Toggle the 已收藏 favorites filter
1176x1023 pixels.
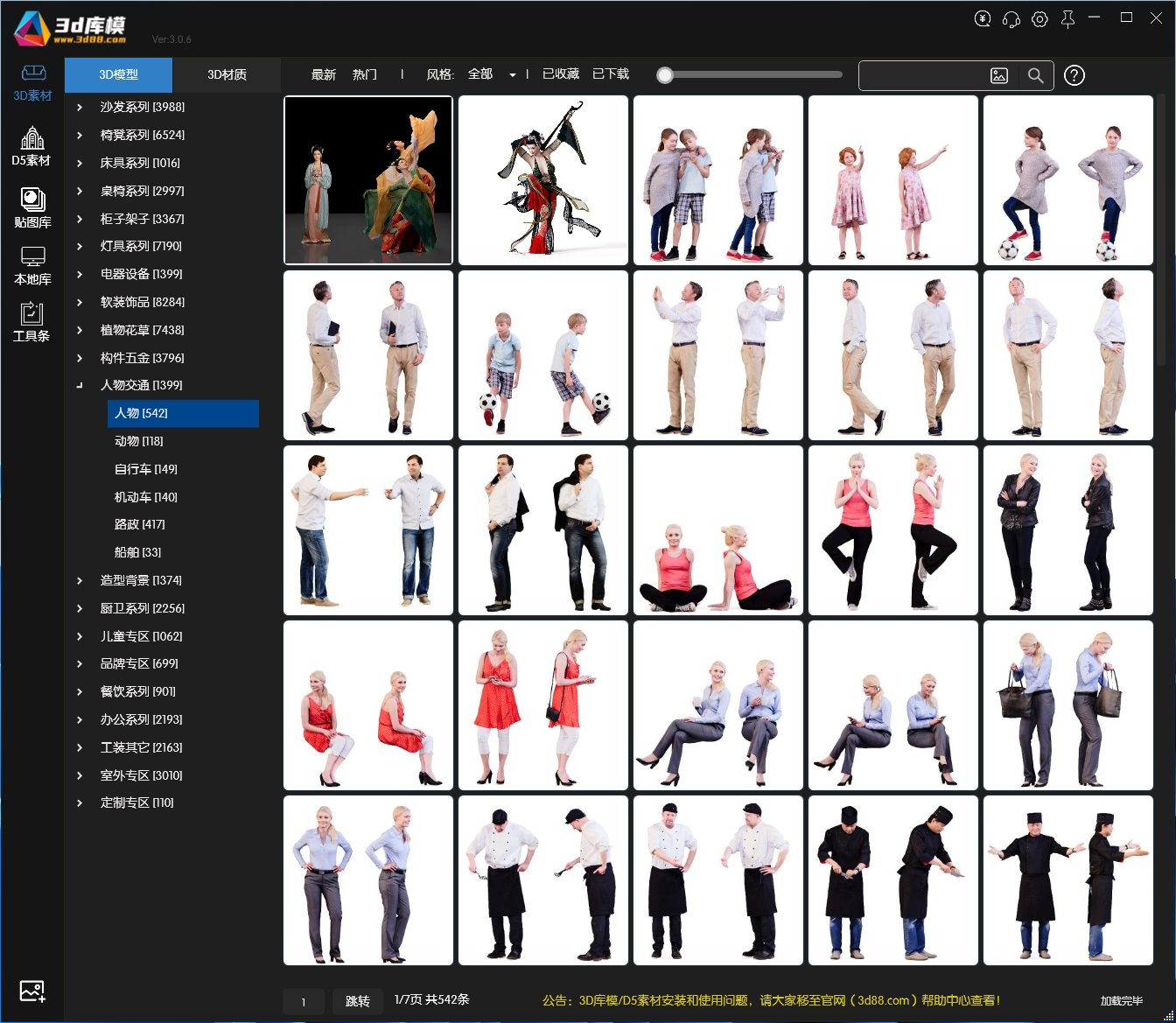pyautogui.click(x=561, y=74)
